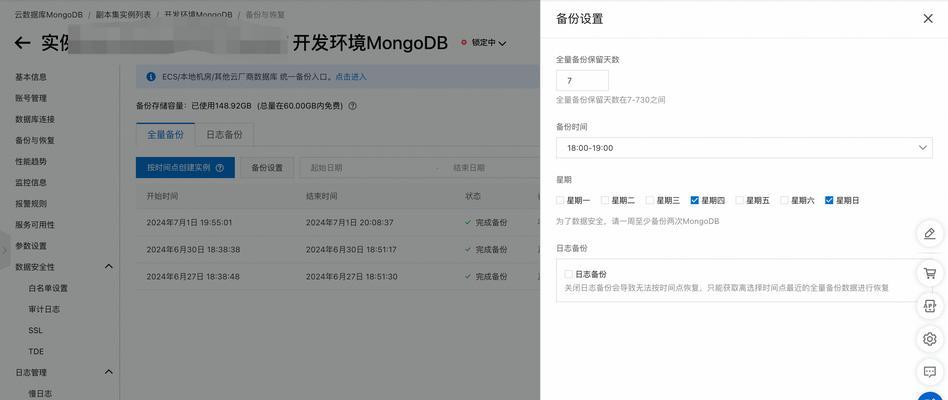
Task: Open SSL under 数据安全性
Action: (36, 331)
